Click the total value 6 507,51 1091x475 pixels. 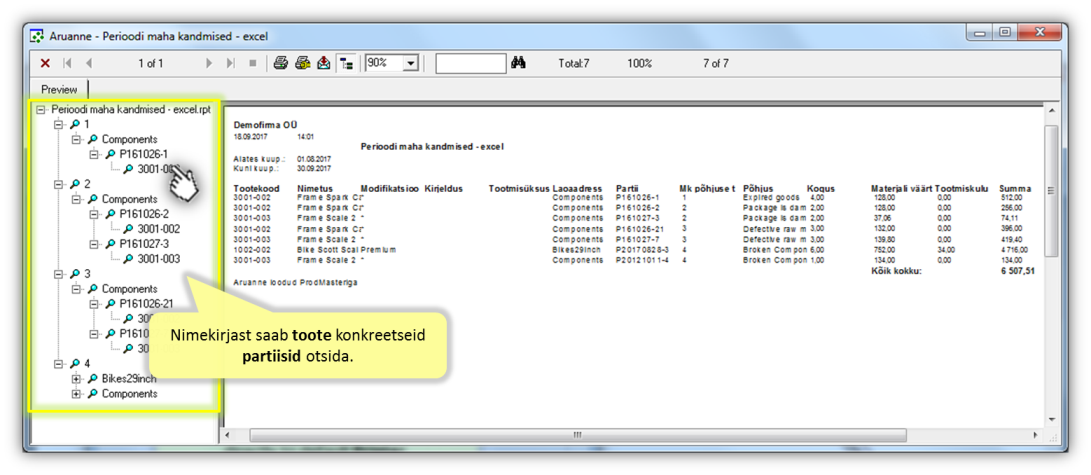tap(1017, 271)
